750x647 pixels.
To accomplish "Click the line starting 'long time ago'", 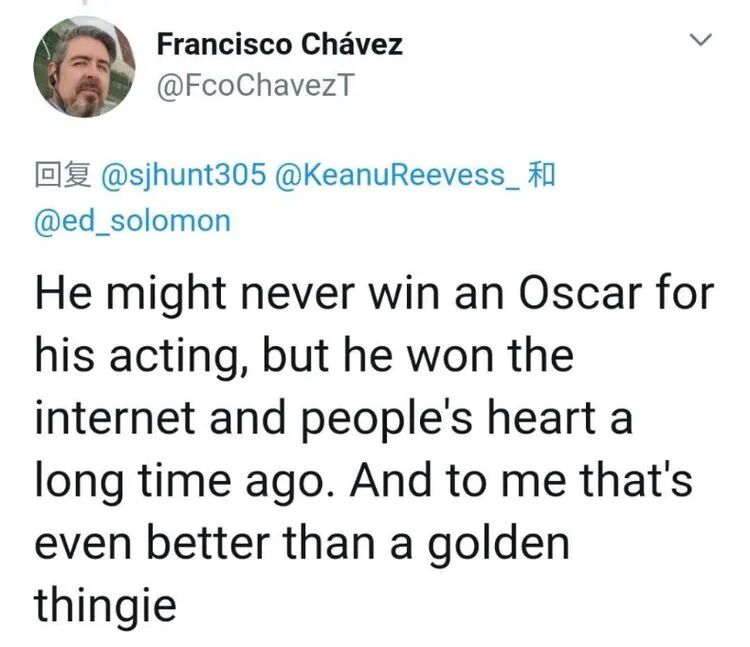I will click(364, 480).
